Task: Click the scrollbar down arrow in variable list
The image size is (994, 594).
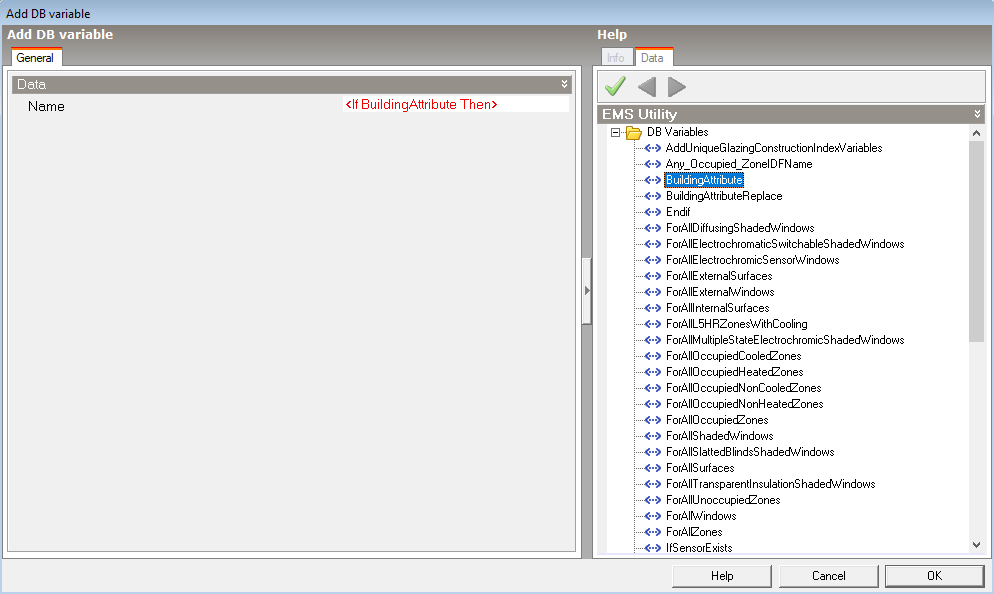Action: tap(976, 545)
